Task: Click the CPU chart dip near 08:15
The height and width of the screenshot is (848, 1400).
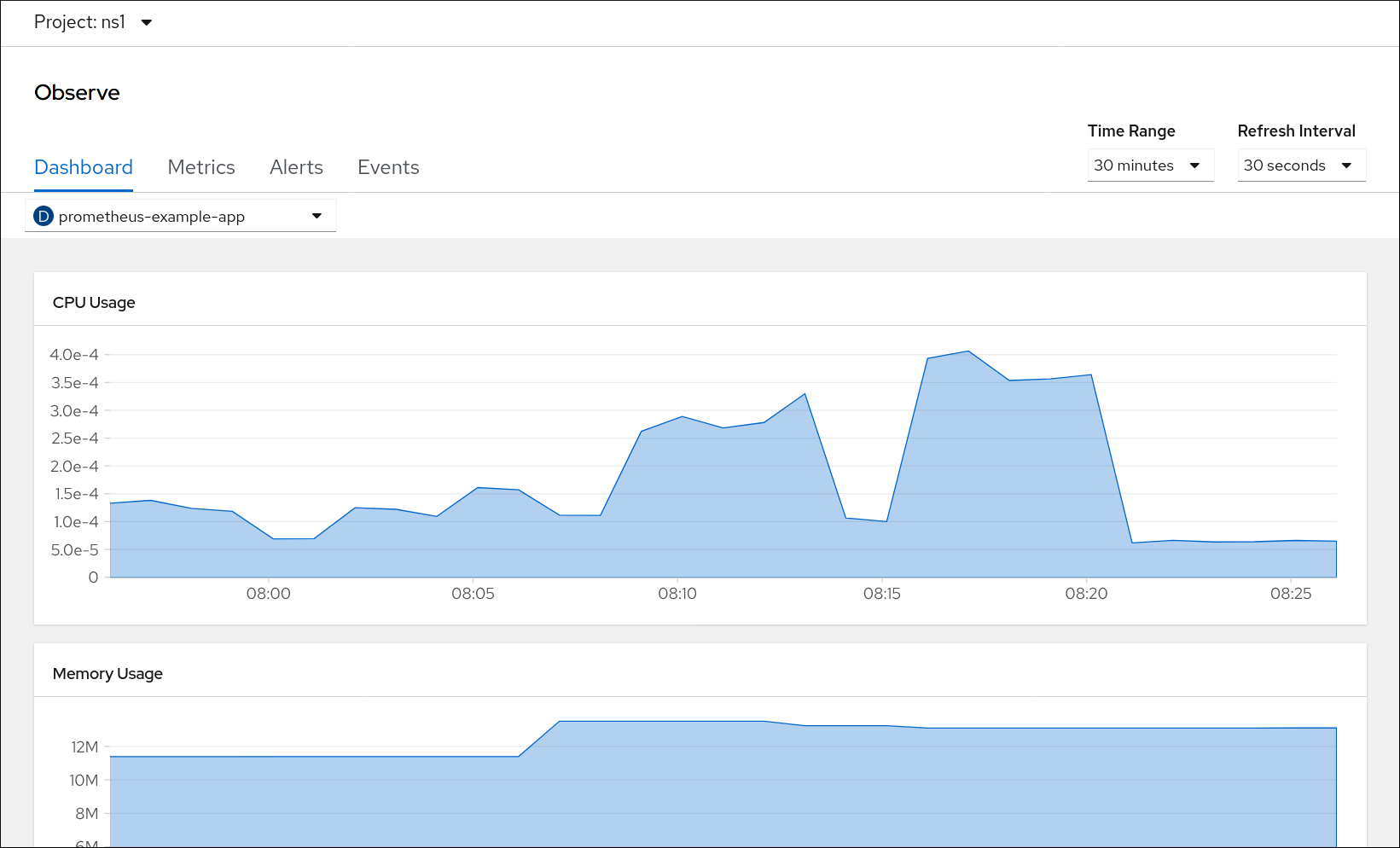Action: click(x=886, y=520)
